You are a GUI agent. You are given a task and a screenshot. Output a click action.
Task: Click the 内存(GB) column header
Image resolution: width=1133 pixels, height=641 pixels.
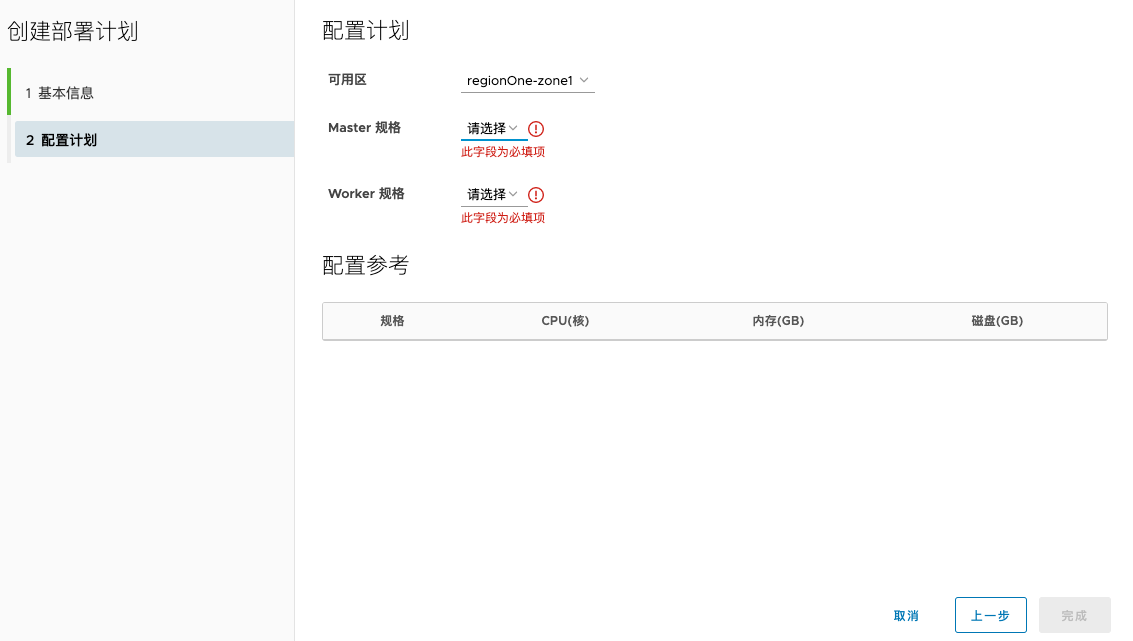pos(778,321)
